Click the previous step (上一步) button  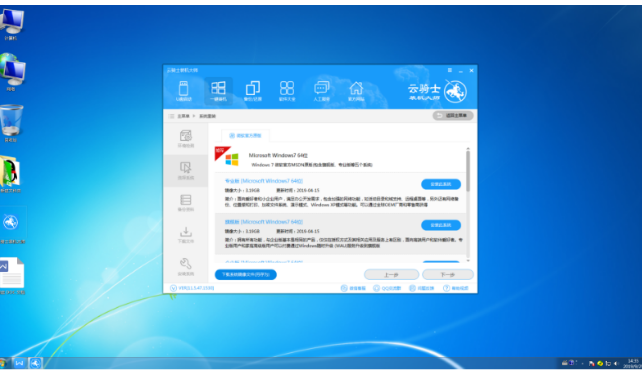(391, 274)
